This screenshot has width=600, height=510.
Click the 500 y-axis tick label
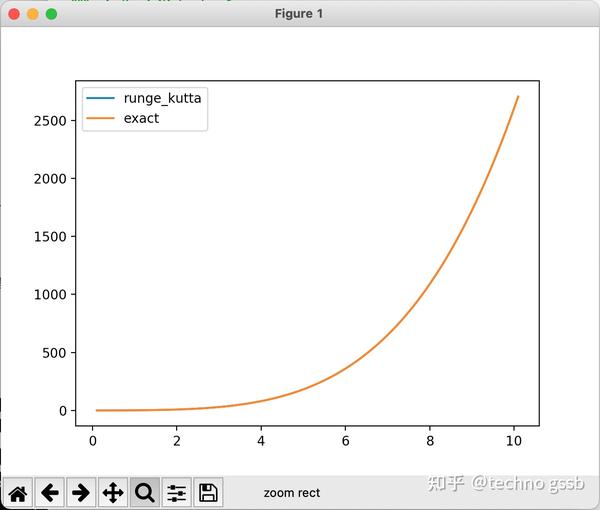54,353
